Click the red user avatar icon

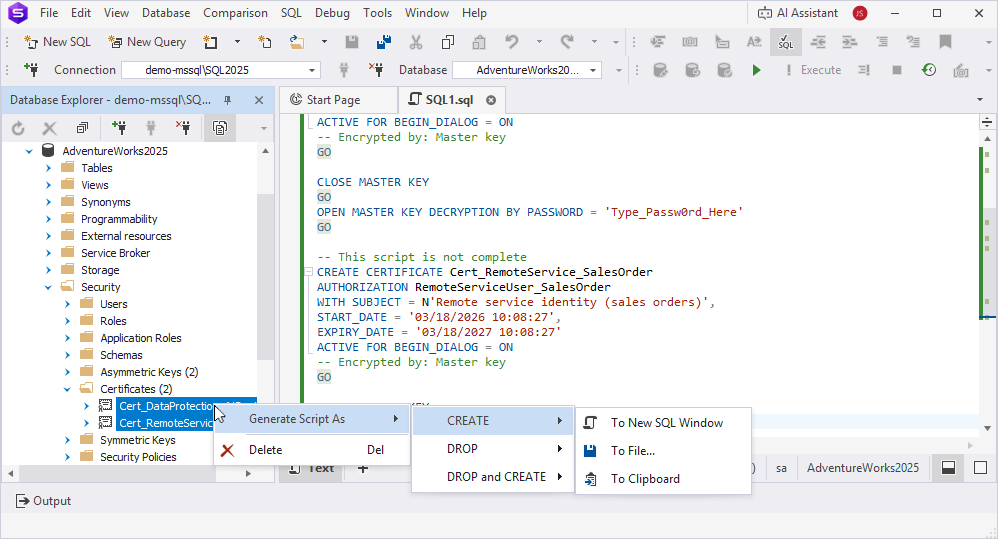click(x=860, y=13)
